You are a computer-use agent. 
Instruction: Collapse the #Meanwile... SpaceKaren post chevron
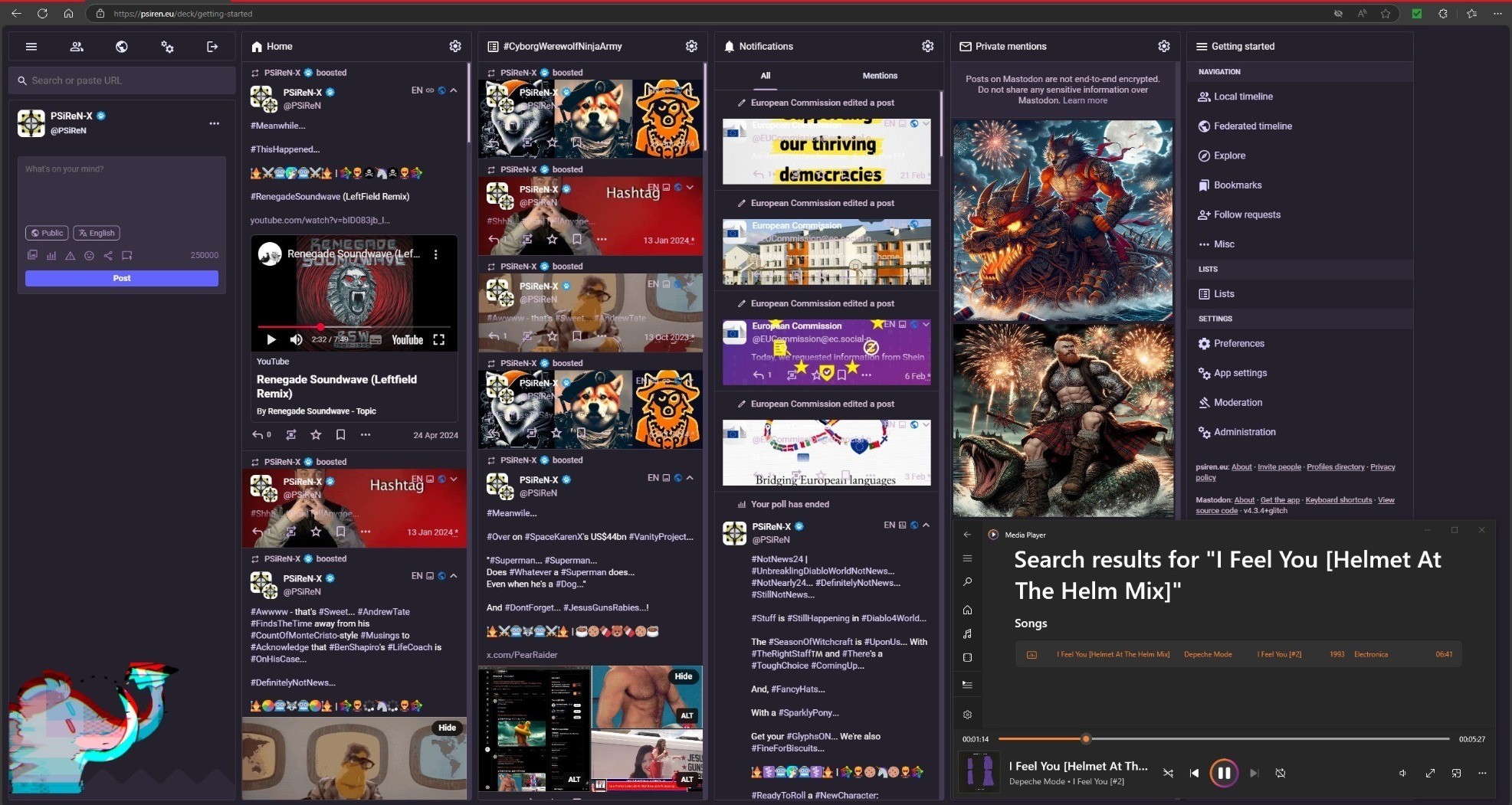click(x=690, y=478)
